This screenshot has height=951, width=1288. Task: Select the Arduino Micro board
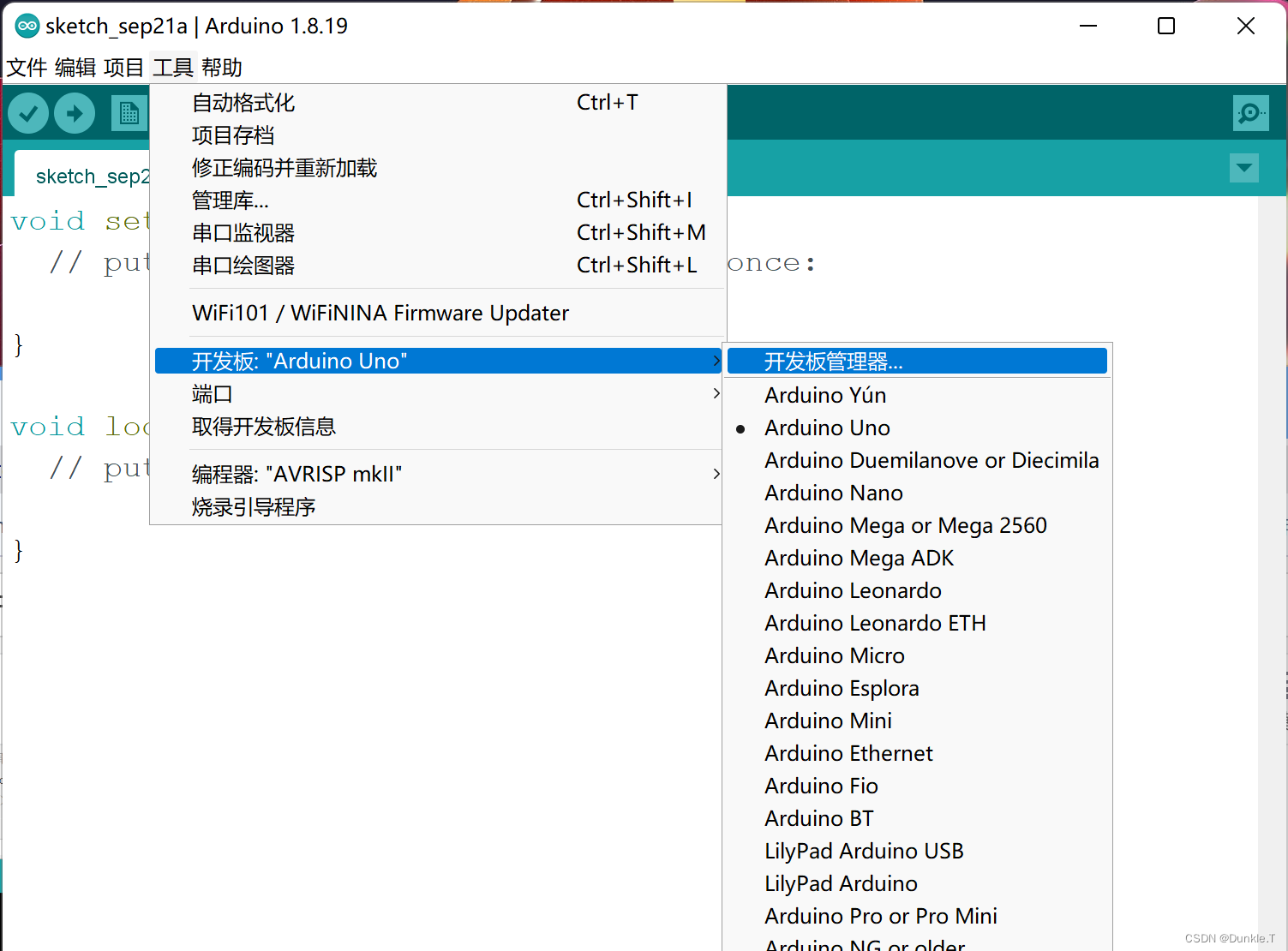[917, 655]
